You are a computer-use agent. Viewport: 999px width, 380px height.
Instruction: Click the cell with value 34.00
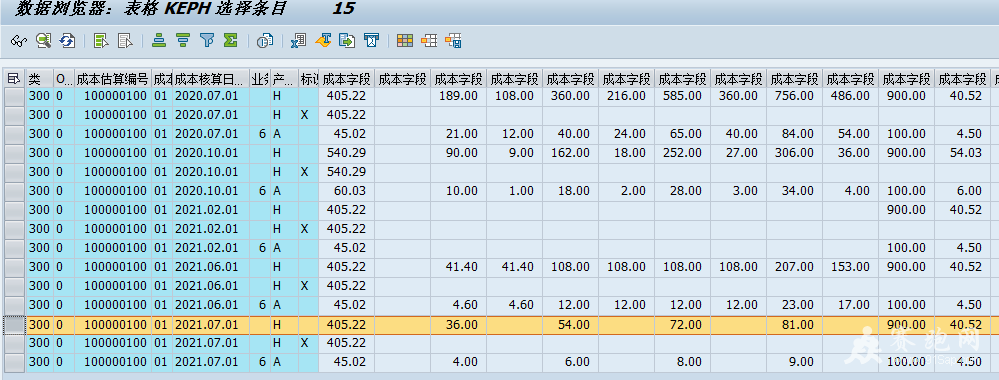click(794, 191)
